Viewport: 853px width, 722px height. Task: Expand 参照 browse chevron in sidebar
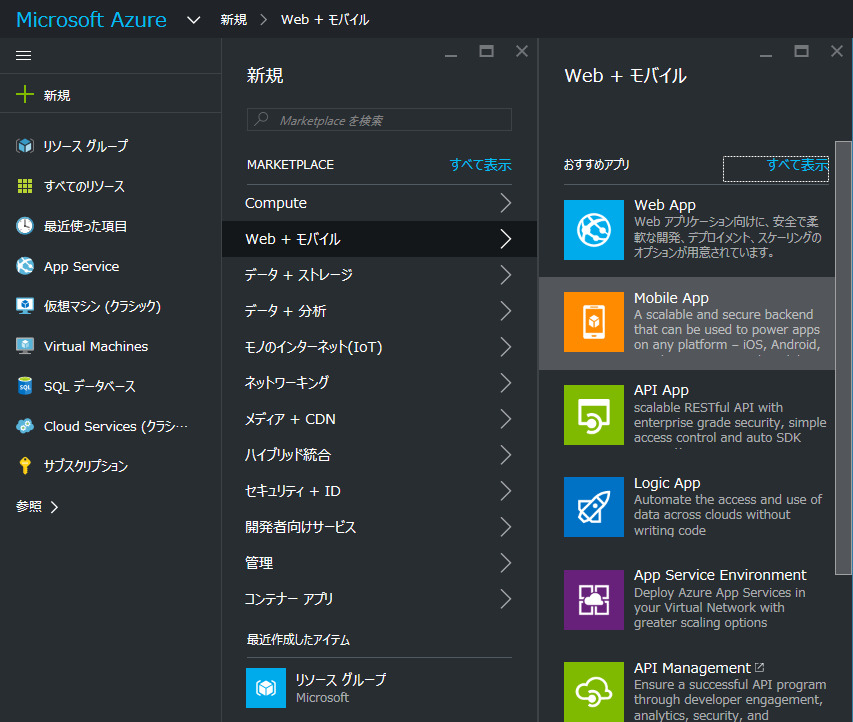point(54,507)
